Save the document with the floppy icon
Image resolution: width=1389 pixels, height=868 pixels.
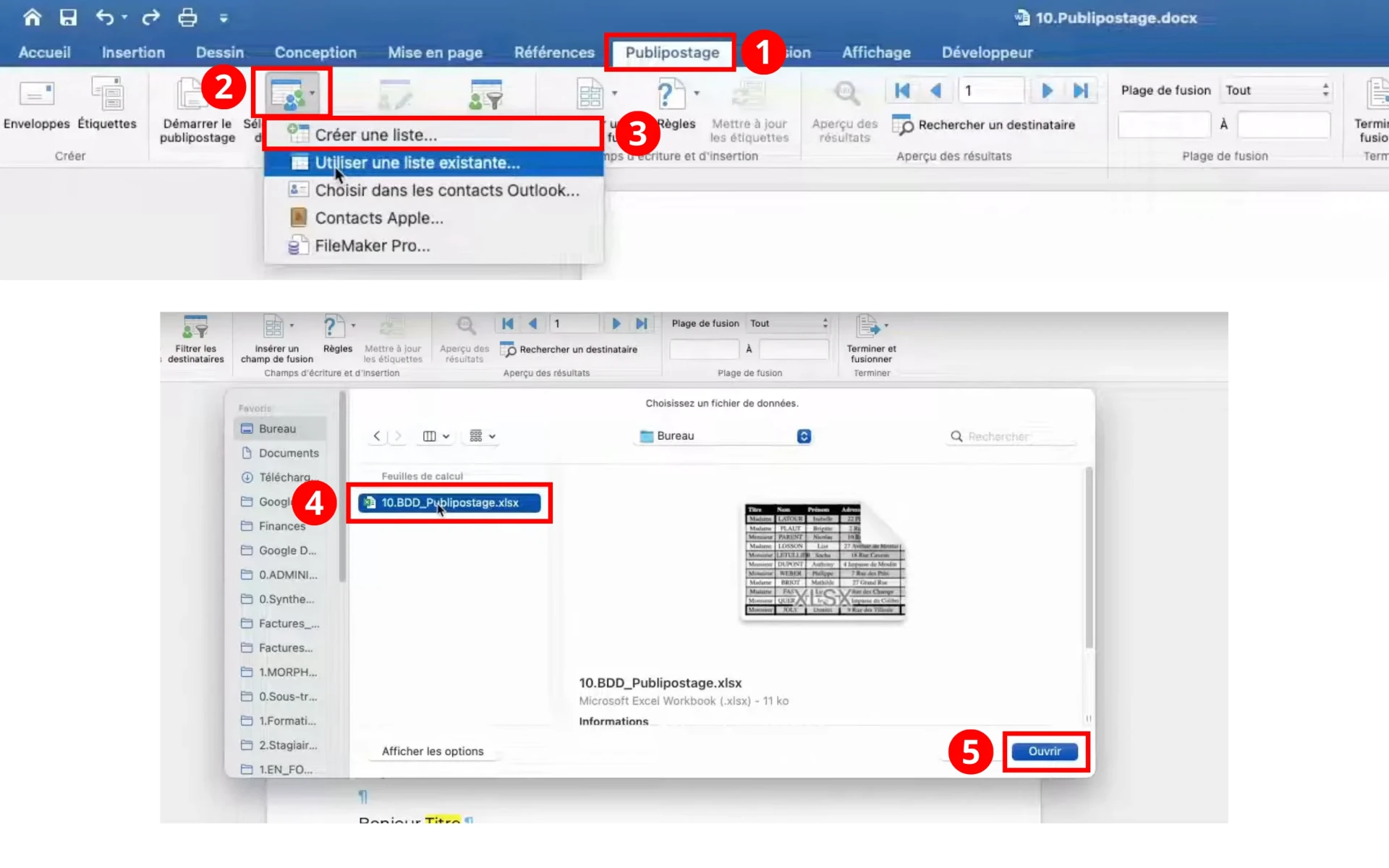click(68, 17)
